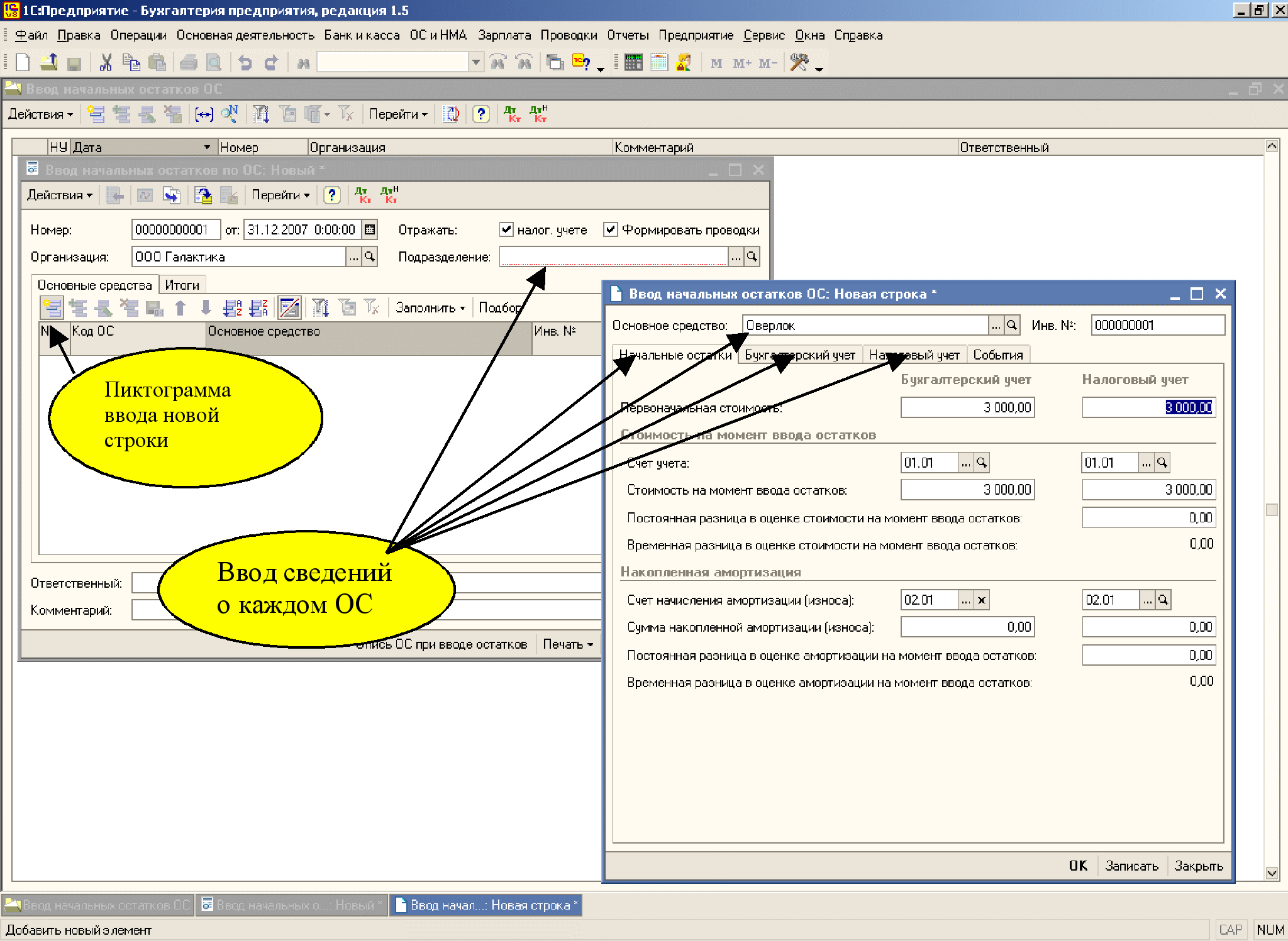Open the ОС и НМА menu
The height and width of the screenshot is (941, 1288).
pos(438,35)
